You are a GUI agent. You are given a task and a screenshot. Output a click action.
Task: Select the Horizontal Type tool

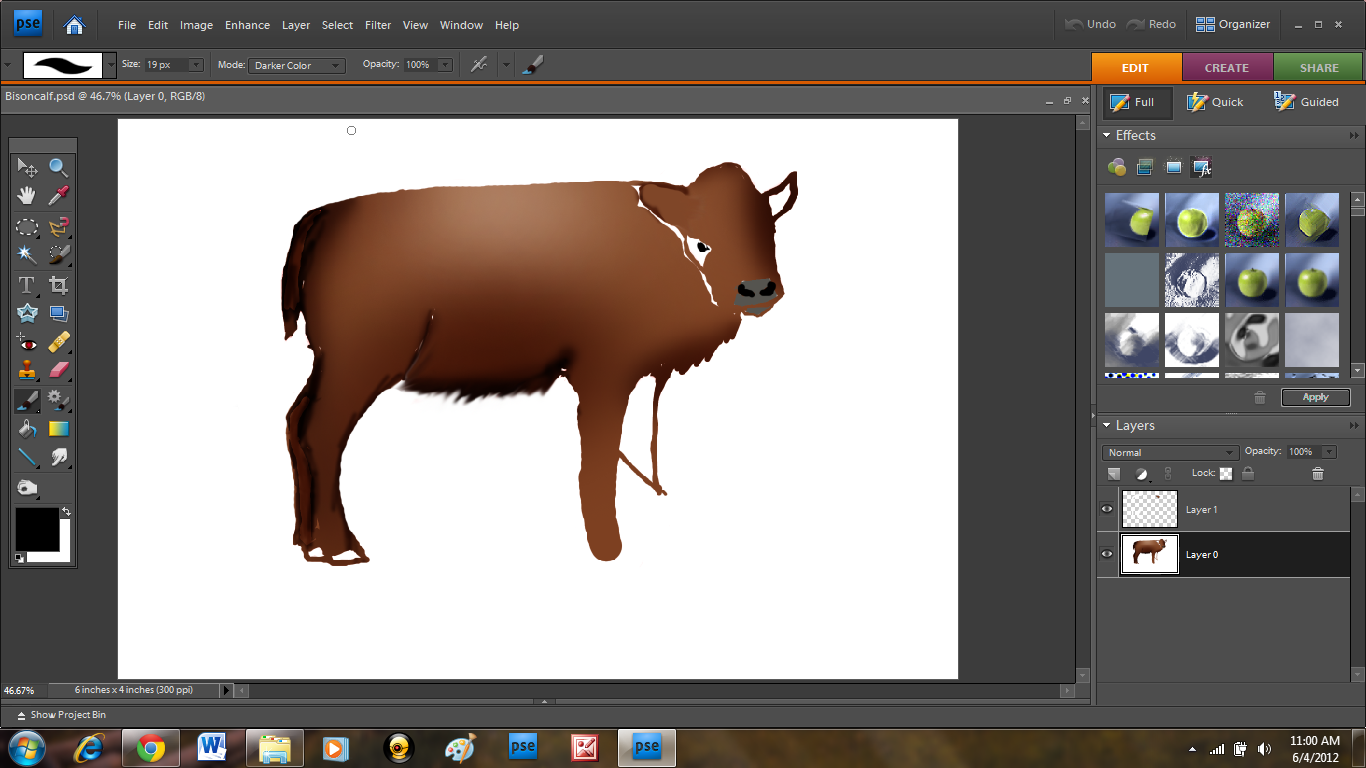[x=27, y=285]
